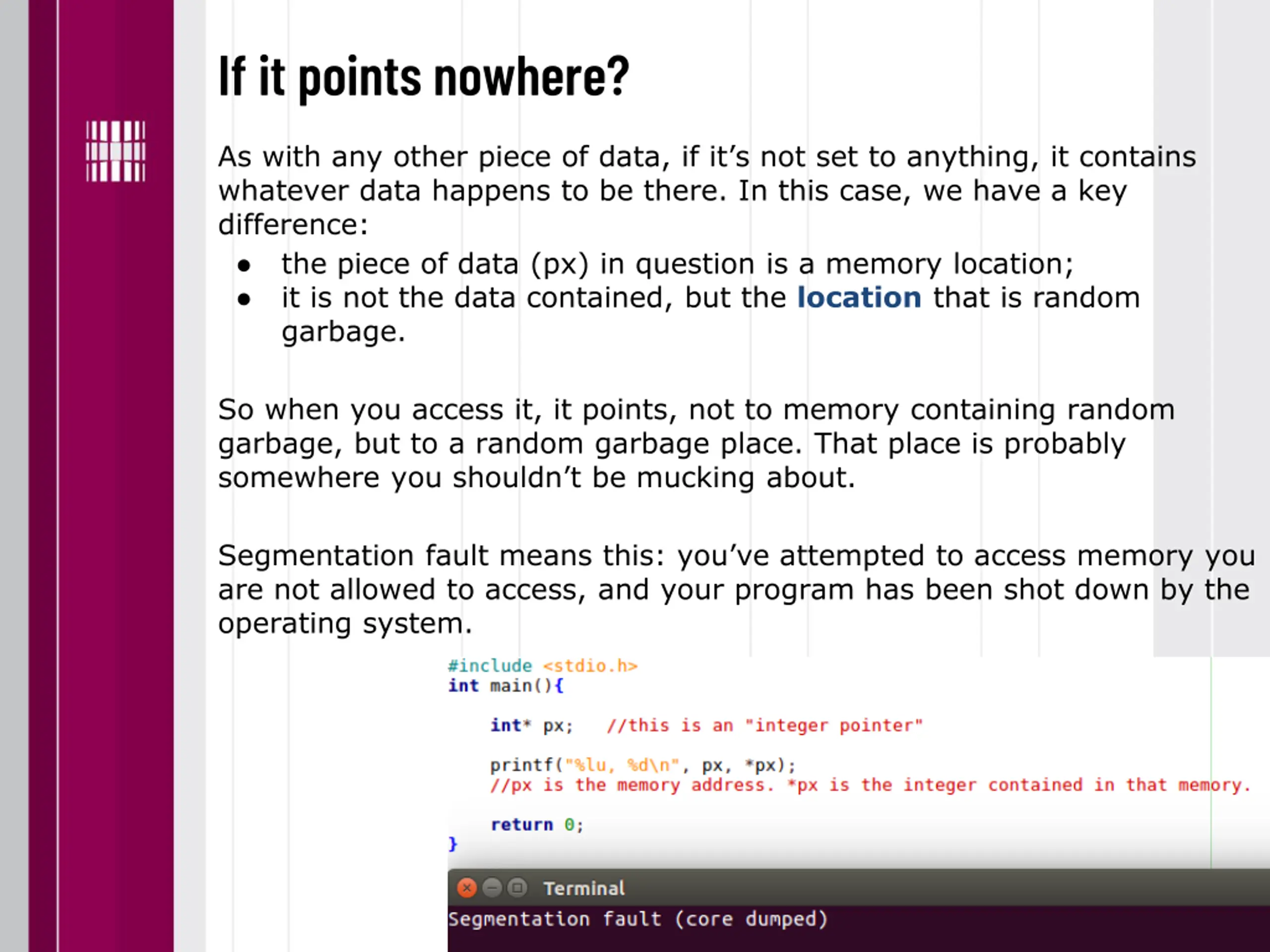The image size is (1270, 952).
Task: Click the slide title If it points nowhere?
Action: (424, 77)
